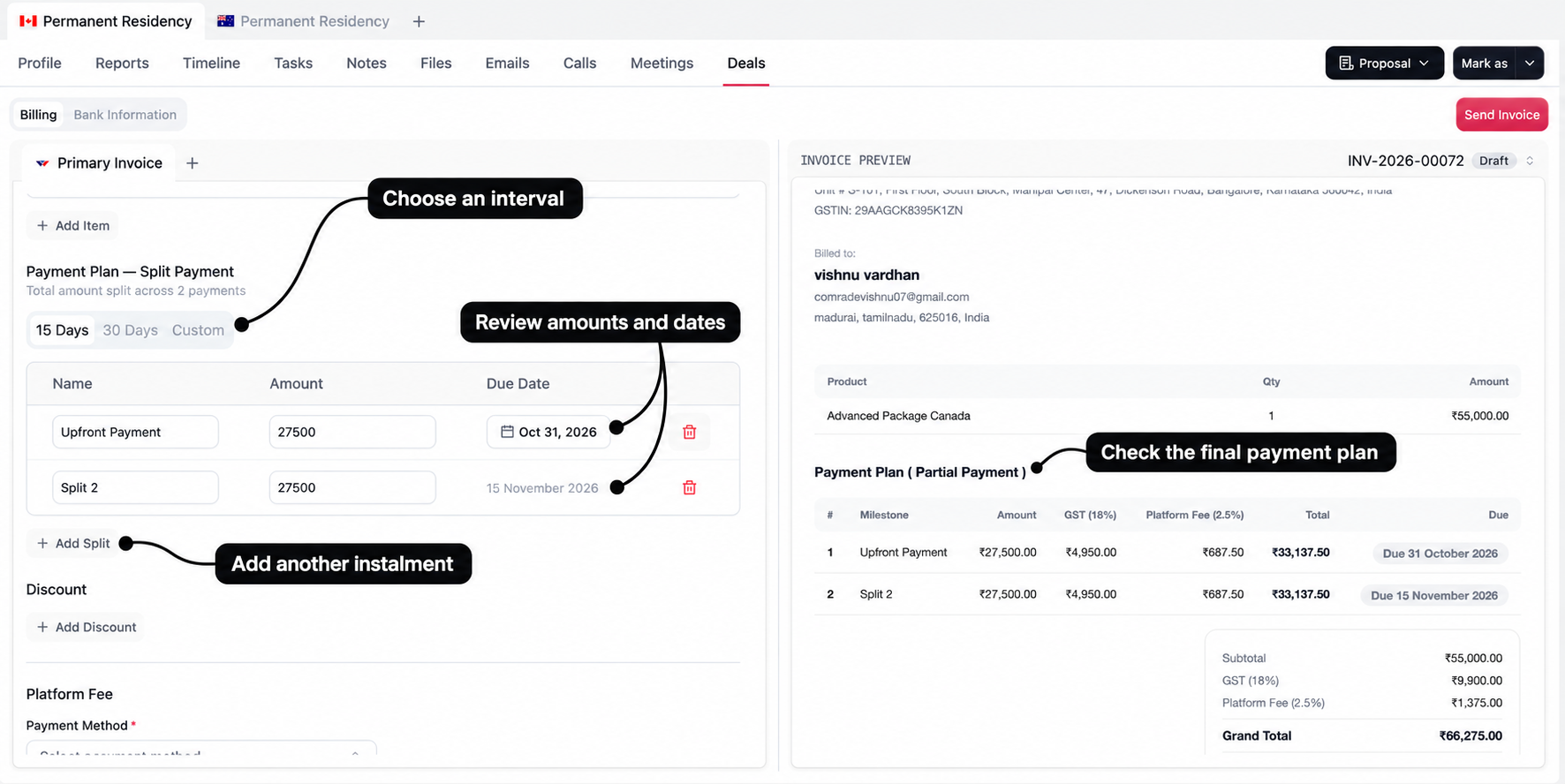This screenshot has width=1565, height=784.
Task: Select the 15 Days interval
Action: [62, 330]
